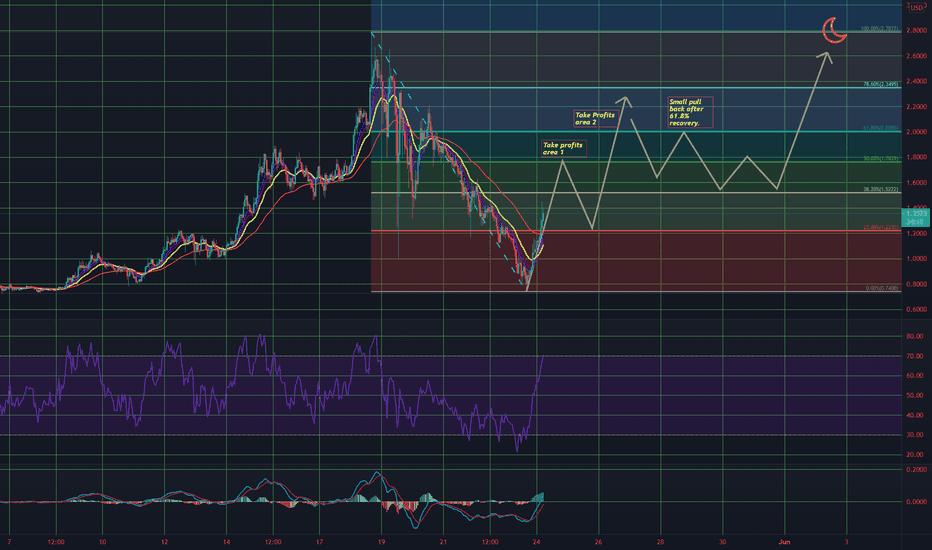This screenshot has height=550, width=932.
Task: Click the date label 21 on time axis
Action: point(443,542)
